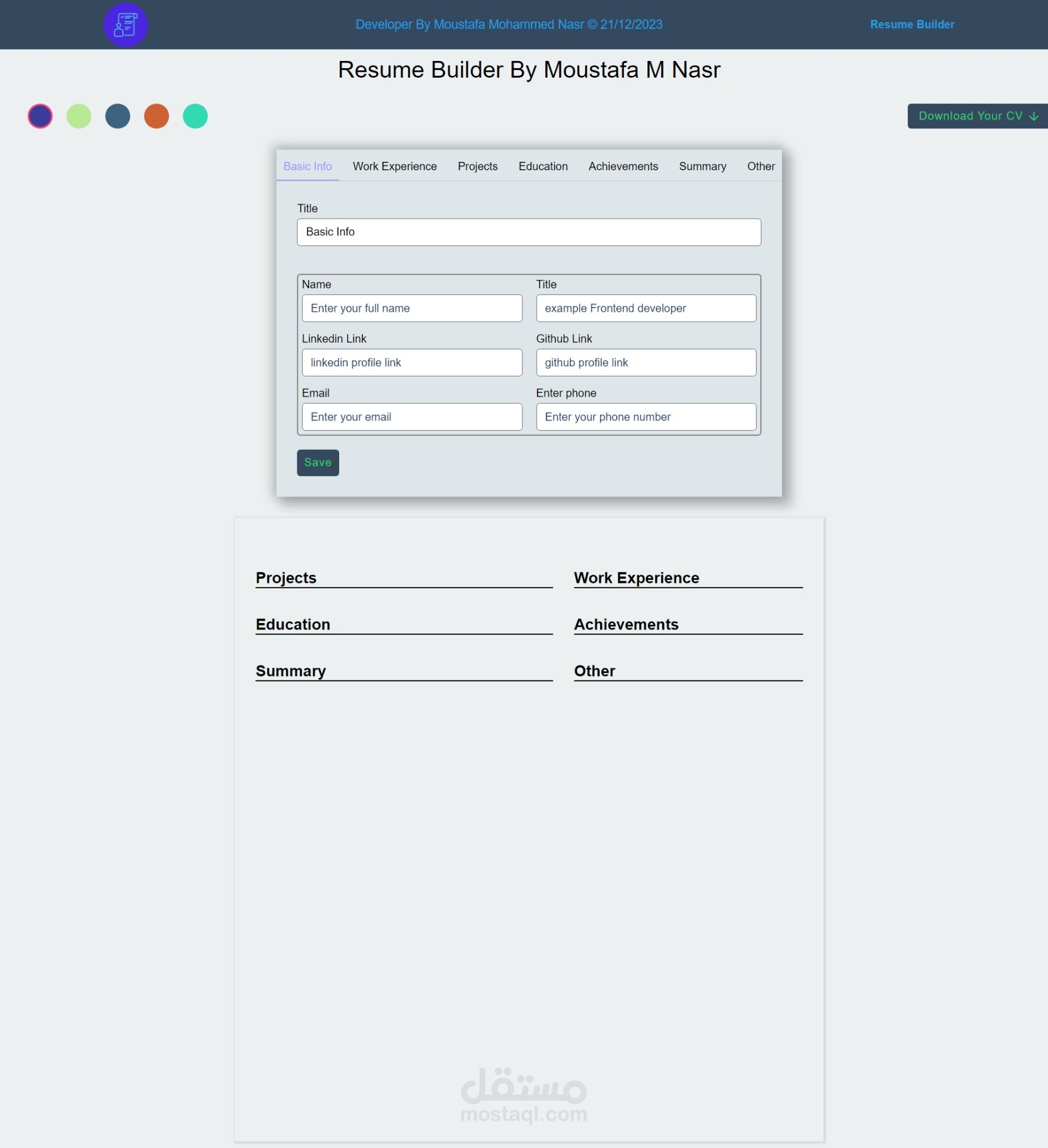This screenshot has height=1148, width=1048.
Task: Focus the Github profile link field
Action: (x=646, y=363)
